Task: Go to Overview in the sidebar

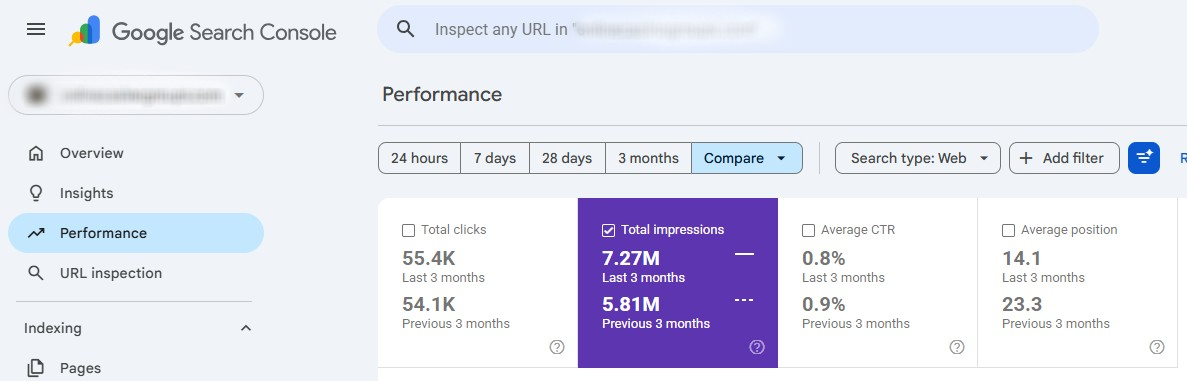Action: (x=136, y=153)
